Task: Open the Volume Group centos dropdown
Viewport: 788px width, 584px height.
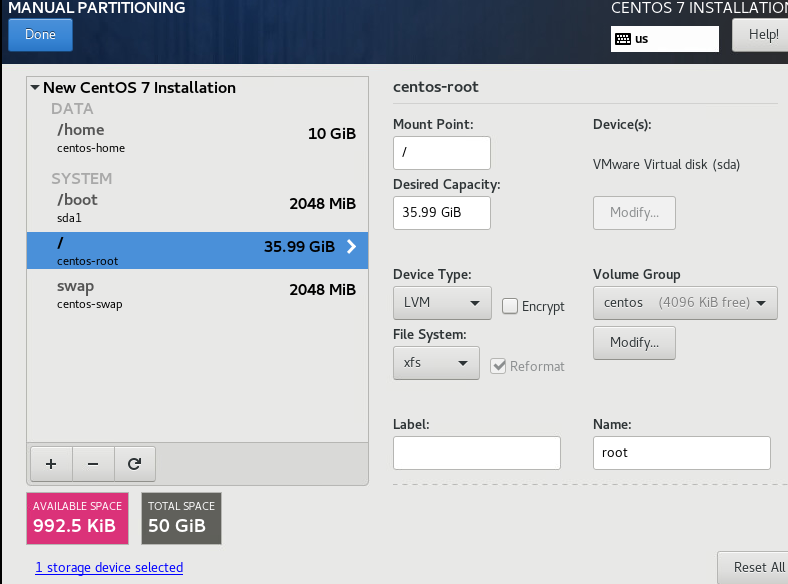Action: tap(684, 303)
